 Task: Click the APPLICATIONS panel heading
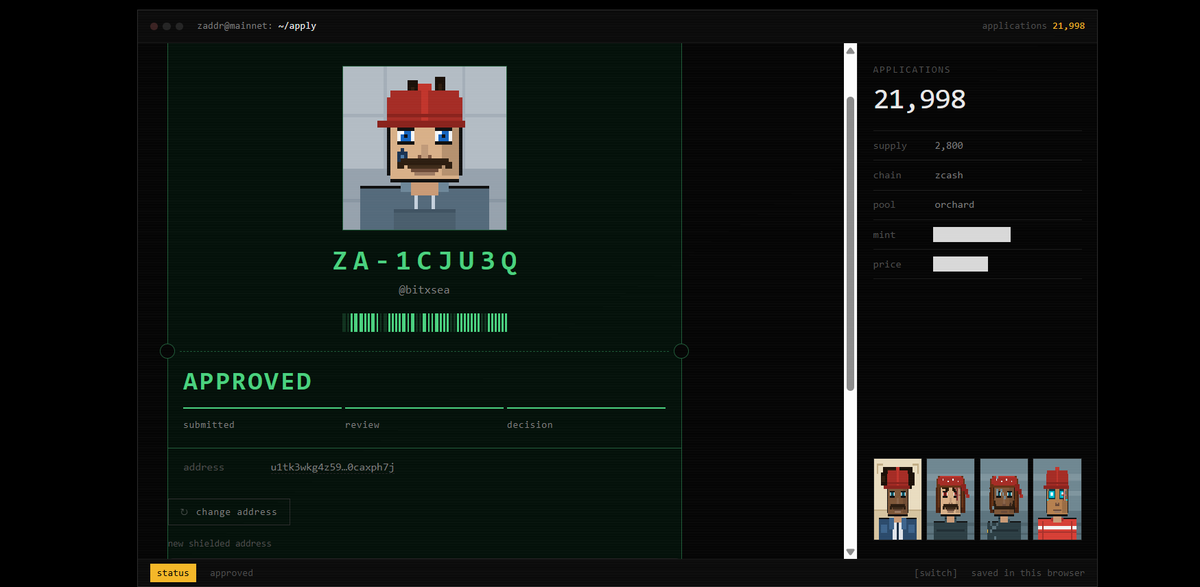click(912, 70)
